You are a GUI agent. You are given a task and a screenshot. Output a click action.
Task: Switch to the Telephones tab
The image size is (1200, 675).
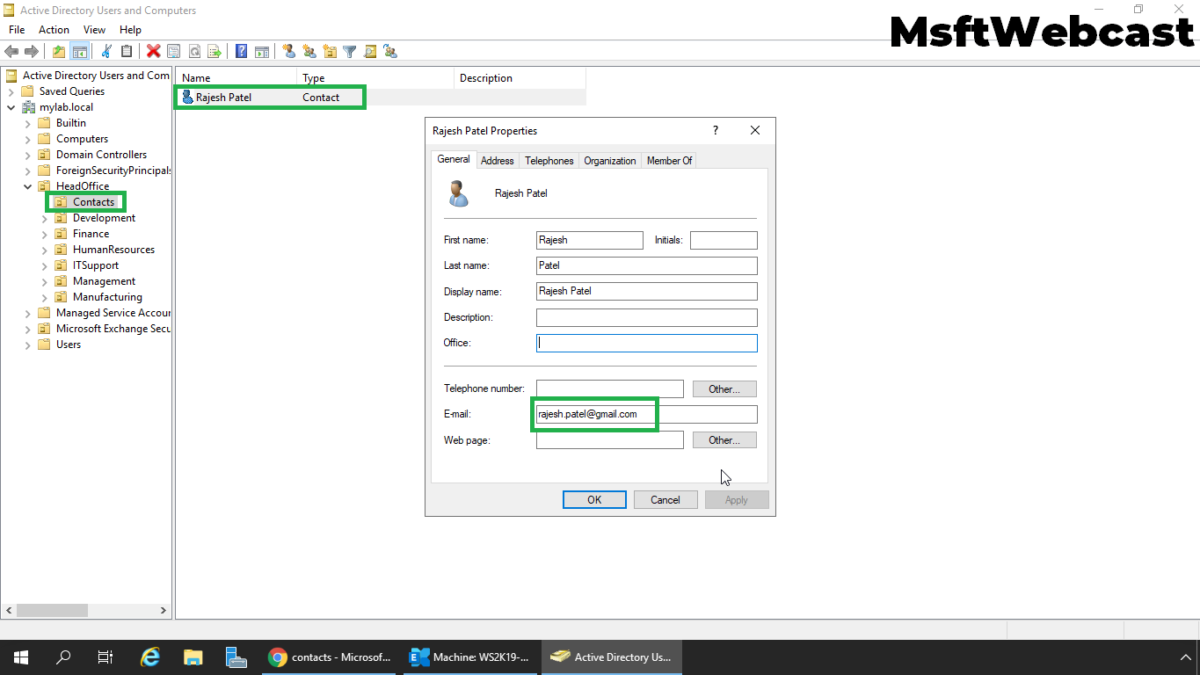[x=549, y=160]
